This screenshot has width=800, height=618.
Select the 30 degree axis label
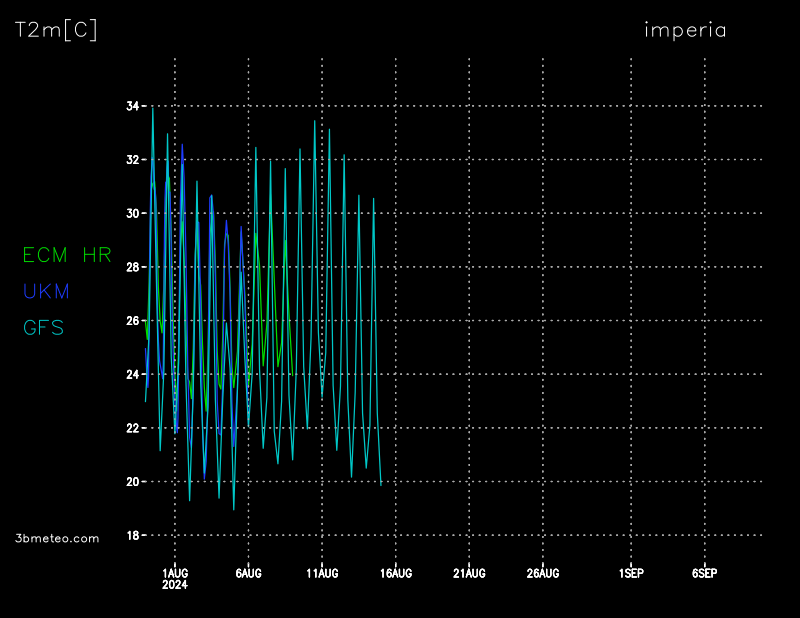coord(133,214)
